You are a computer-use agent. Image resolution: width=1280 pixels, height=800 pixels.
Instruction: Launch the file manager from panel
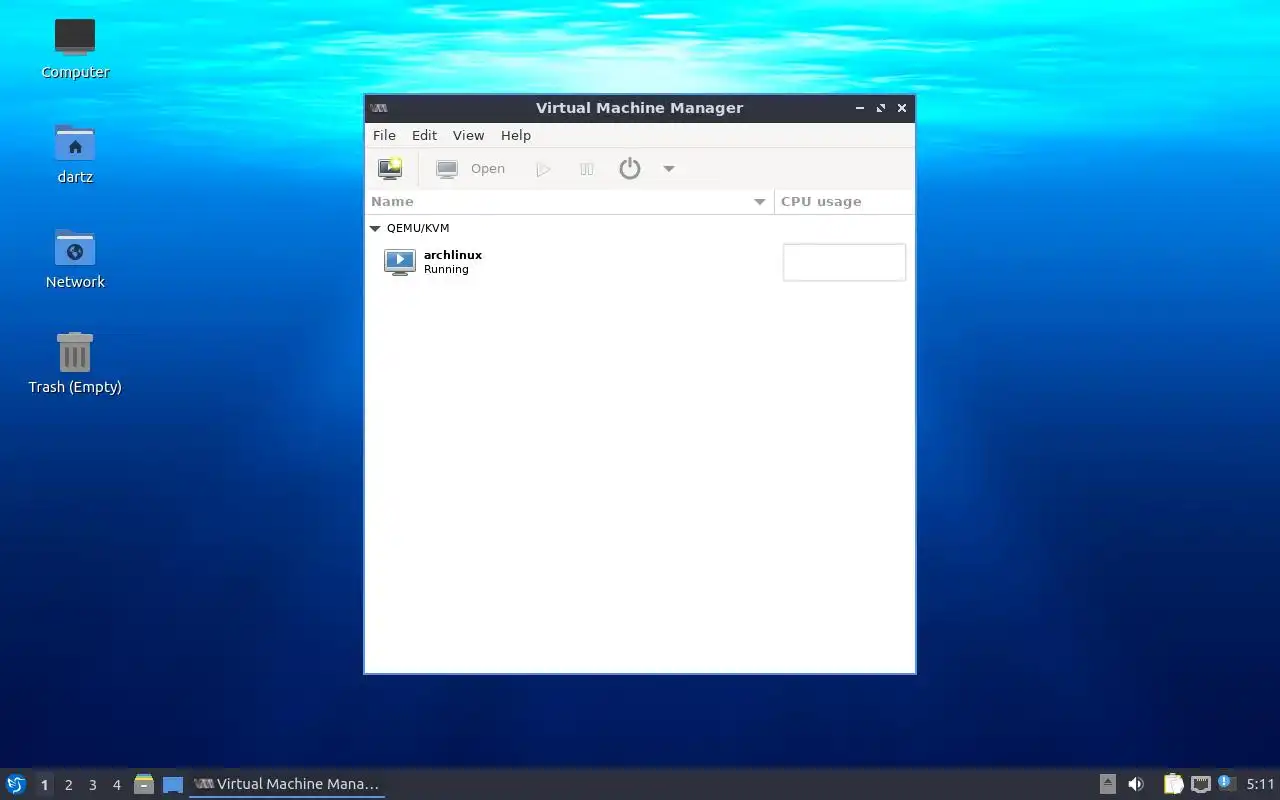click(144, 784)
